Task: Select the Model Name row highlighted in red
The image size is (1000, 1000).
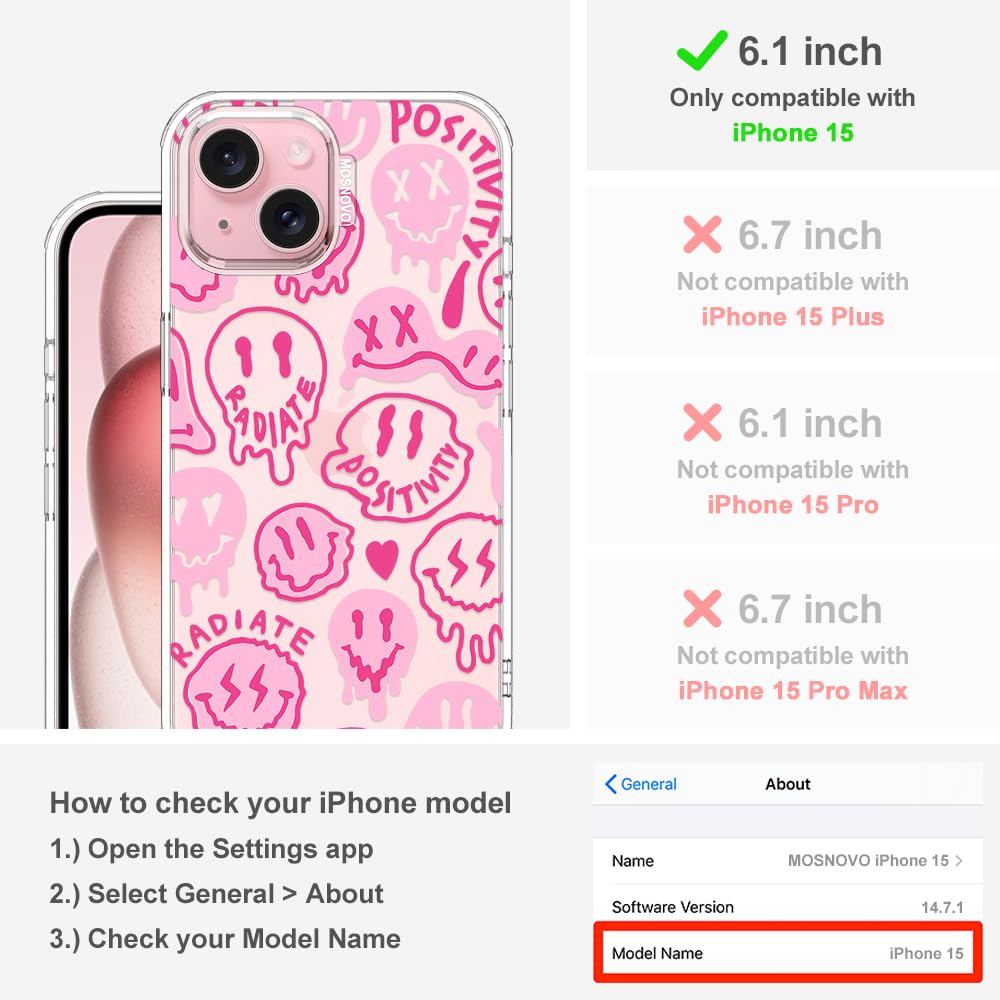Action: [788, 953]
